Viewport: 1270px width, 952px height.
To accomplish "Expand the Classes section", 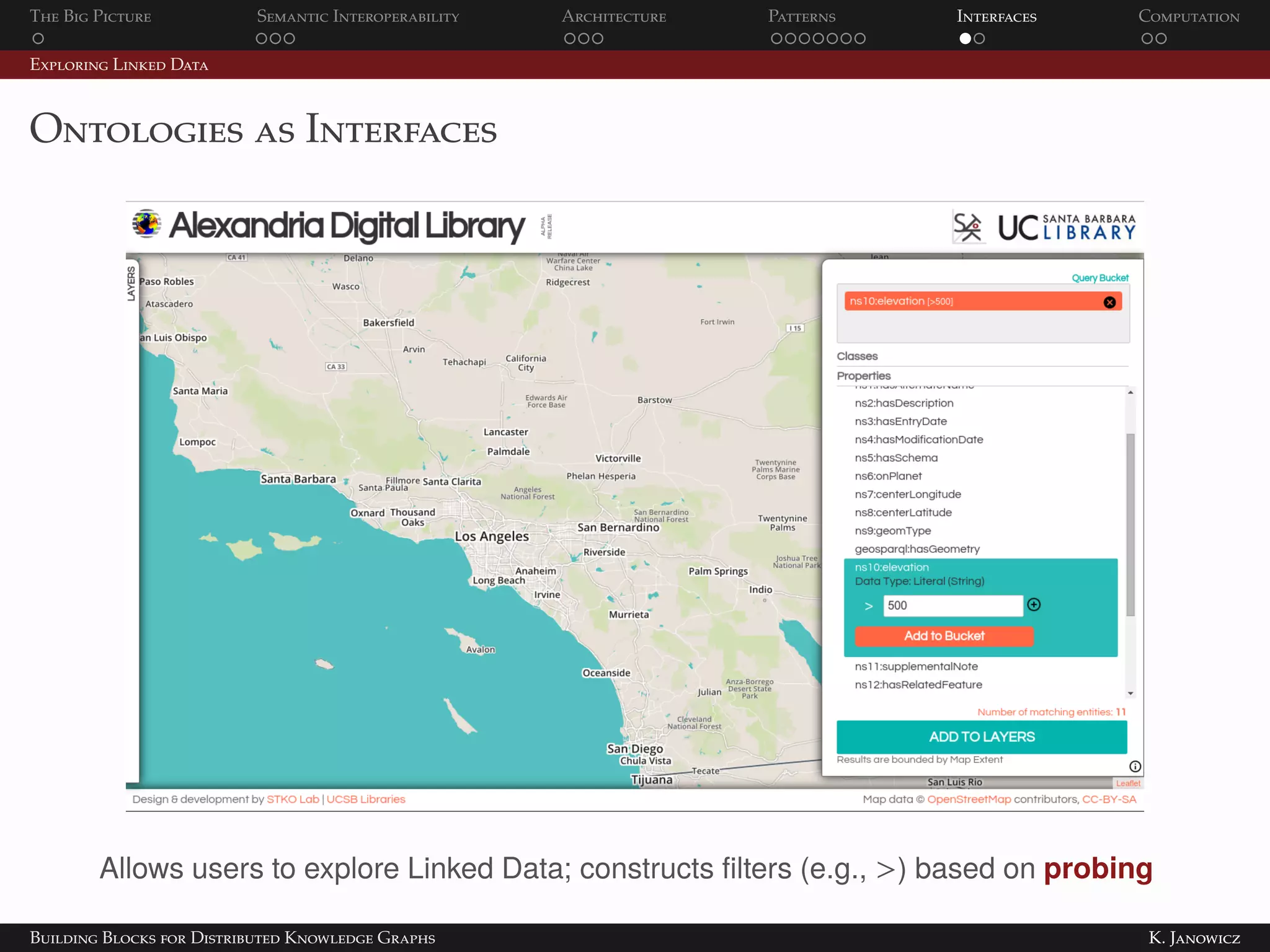I will point(857,356).
